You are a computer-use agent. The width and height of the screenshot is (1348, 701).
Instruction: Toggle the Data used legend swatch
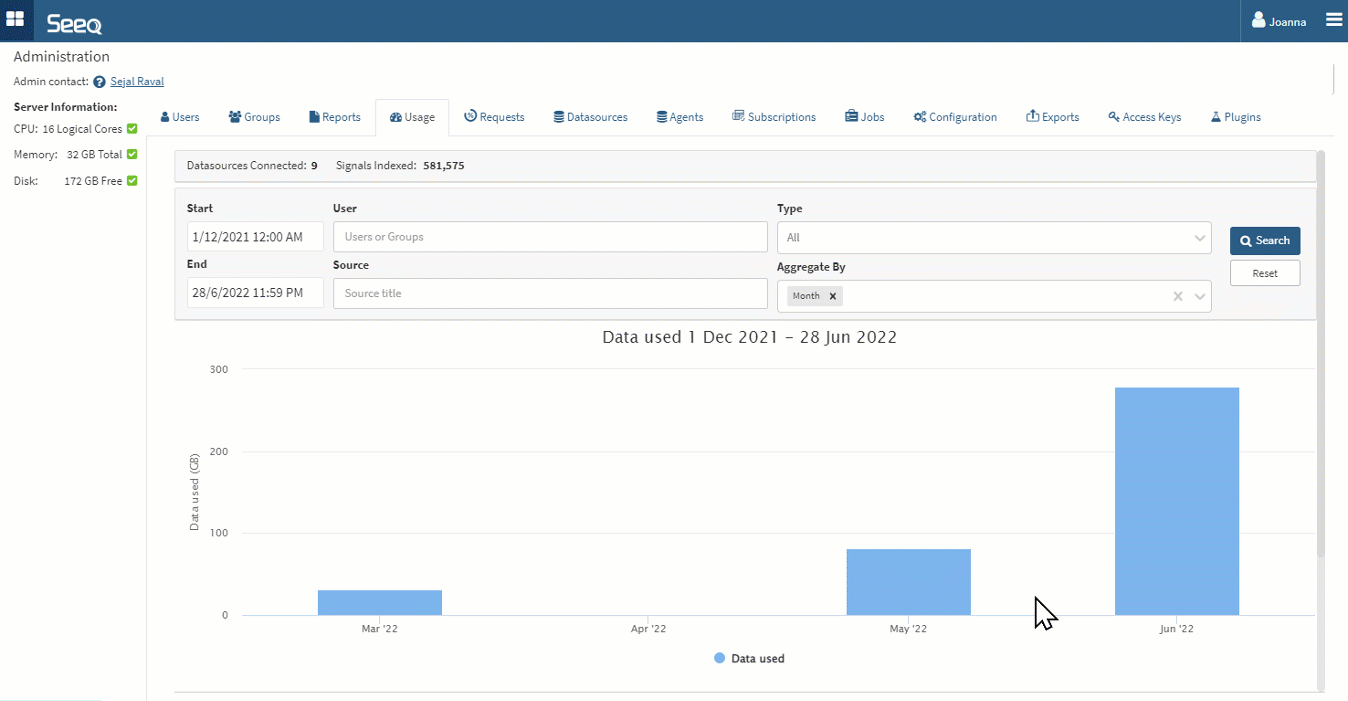pyautogui.click(x=719, y=658)
